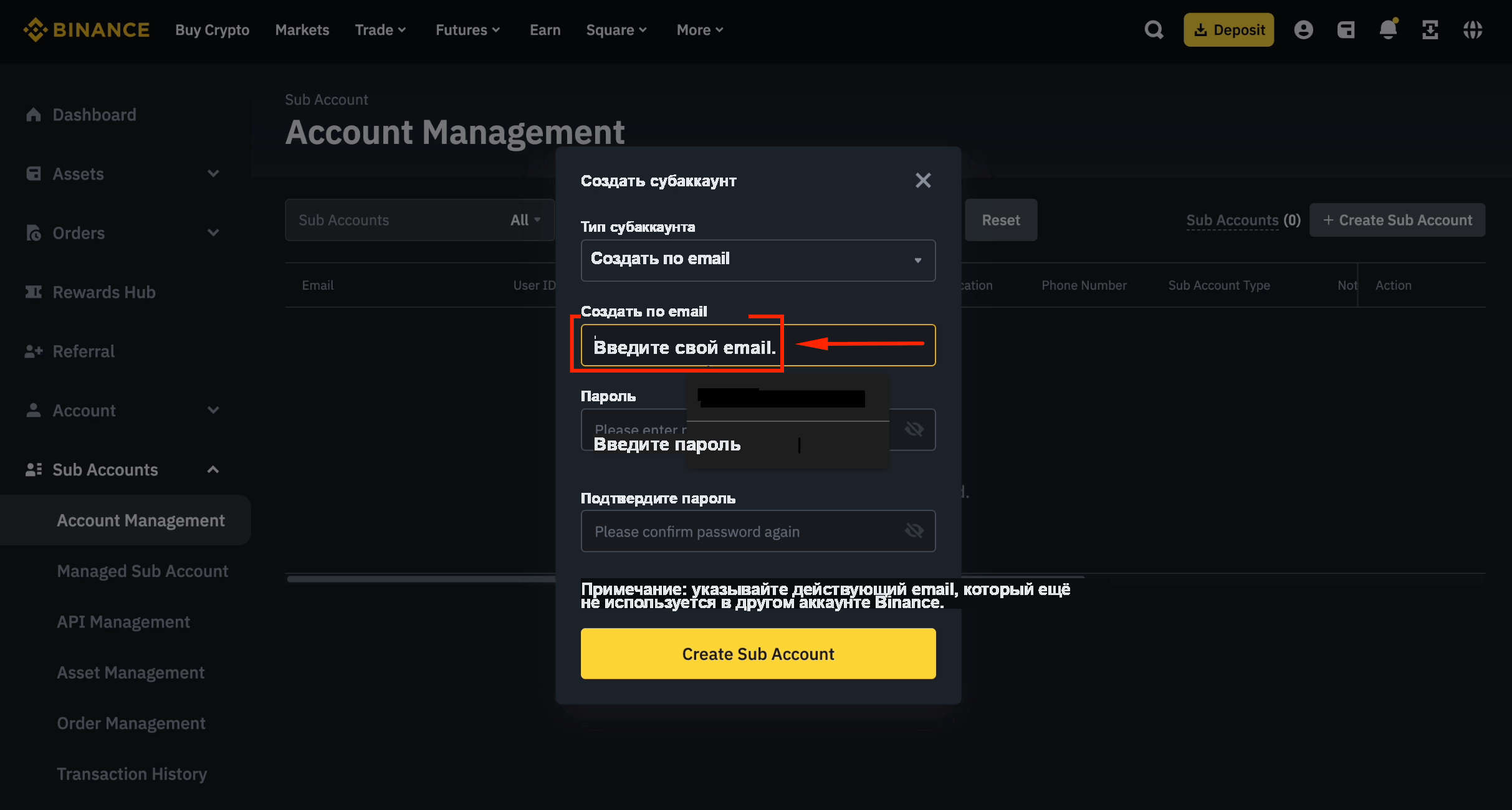The image size is (1512, 810).
Task: Collapse the Sub Accounts sidebar section
Action: (213, 470)
